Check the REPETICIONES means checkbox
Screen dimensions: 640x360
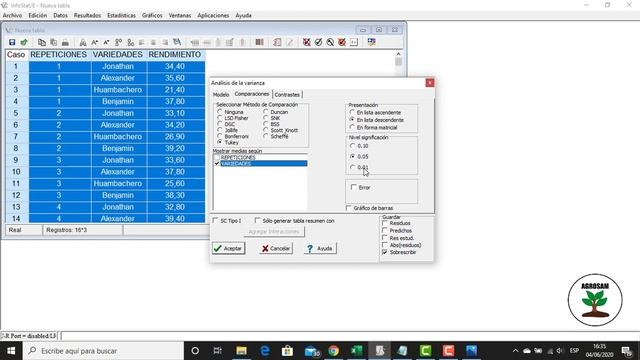click(x=217, y=158)
